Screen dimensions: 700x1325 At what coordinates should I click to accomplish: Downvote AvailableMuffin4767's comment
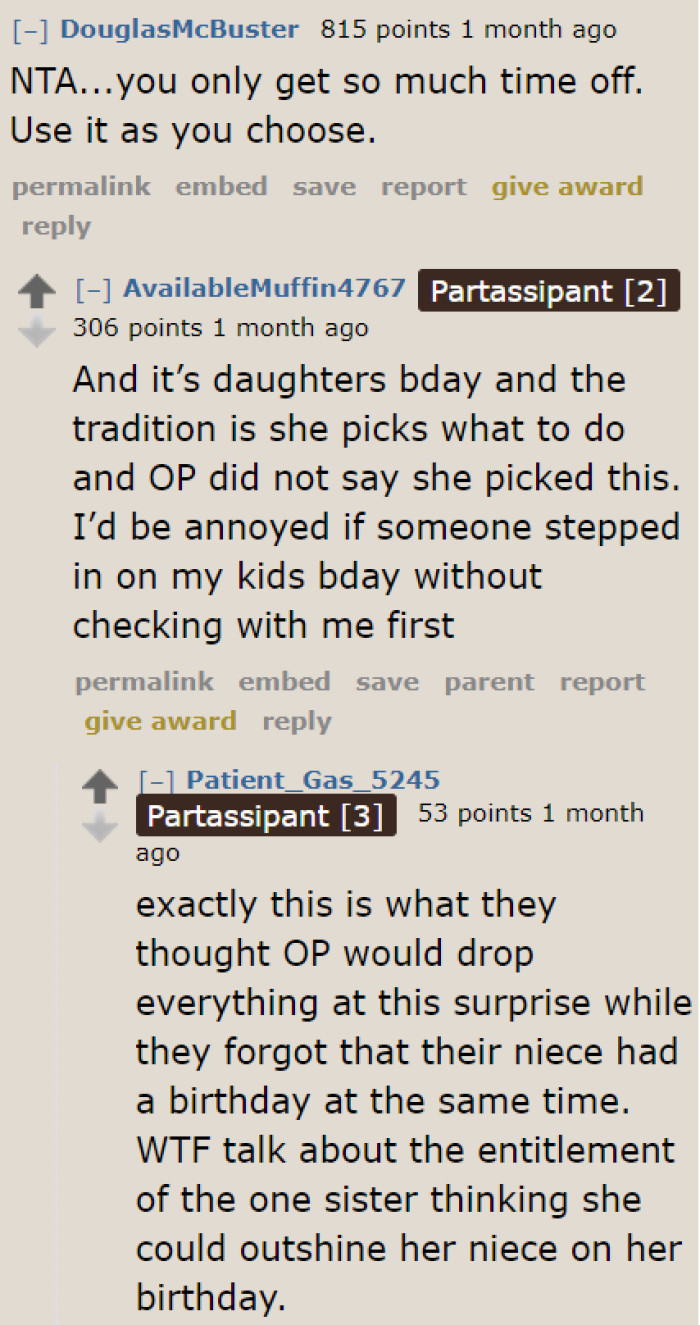37,331
